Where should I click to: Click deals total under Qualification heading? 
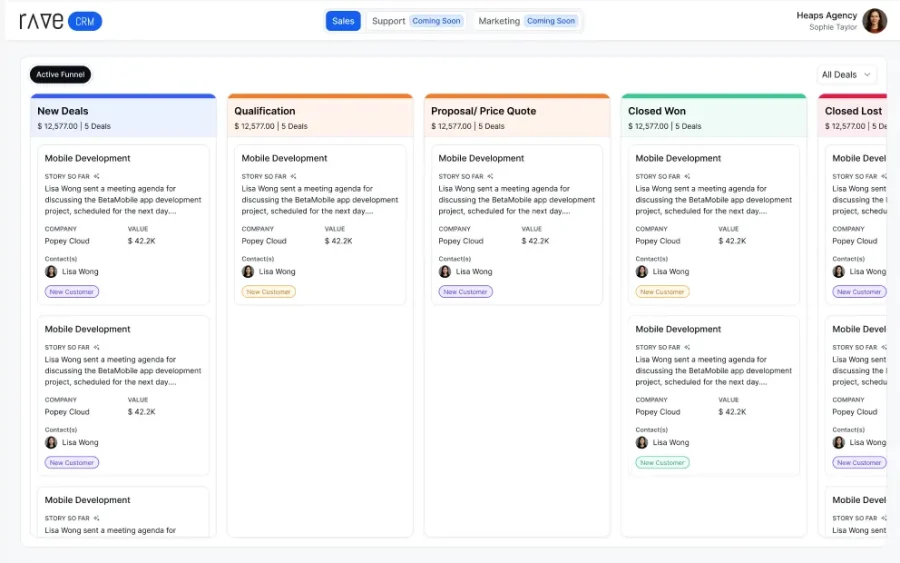tap(271, 126)
